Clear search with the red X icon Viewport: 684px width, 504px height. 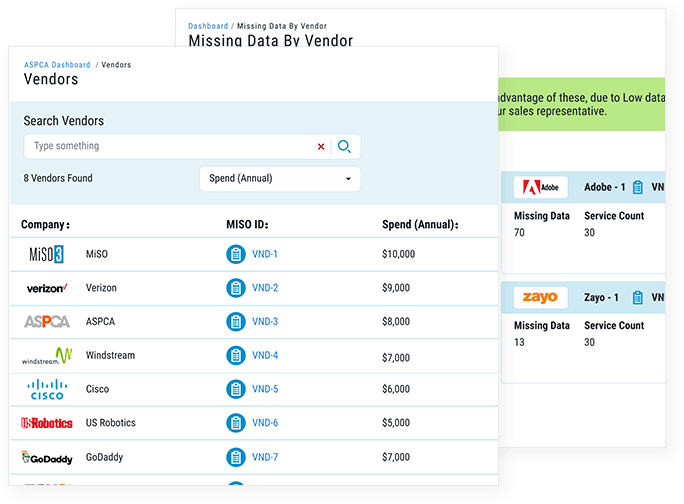[x=321, y=147]
